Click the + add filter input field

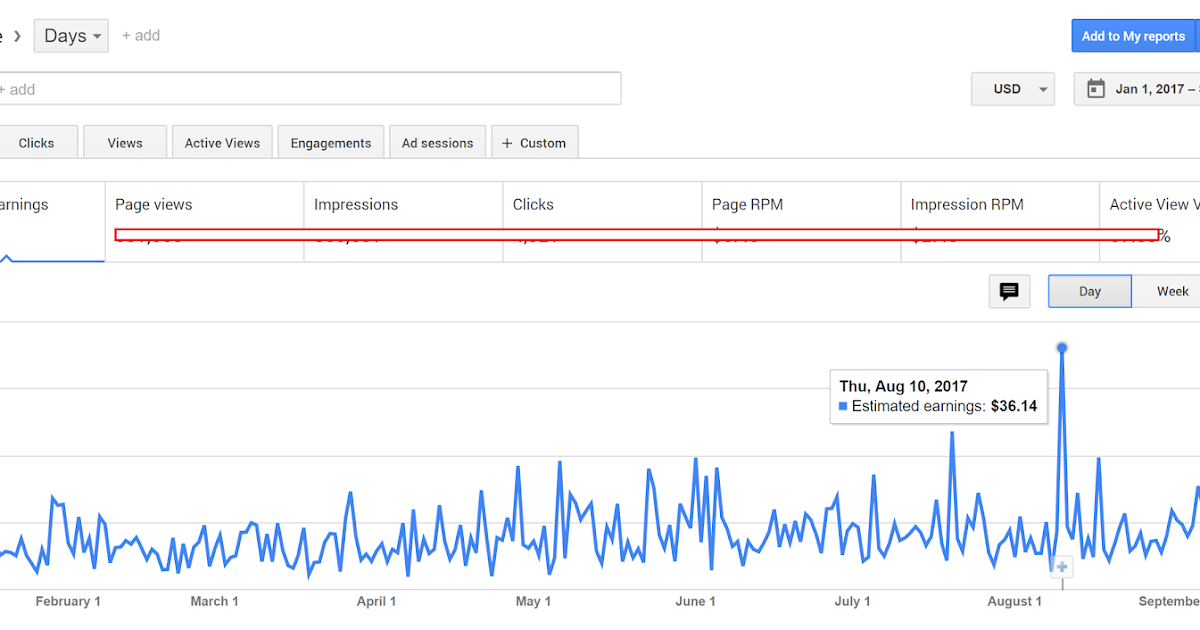click(310, 89)
